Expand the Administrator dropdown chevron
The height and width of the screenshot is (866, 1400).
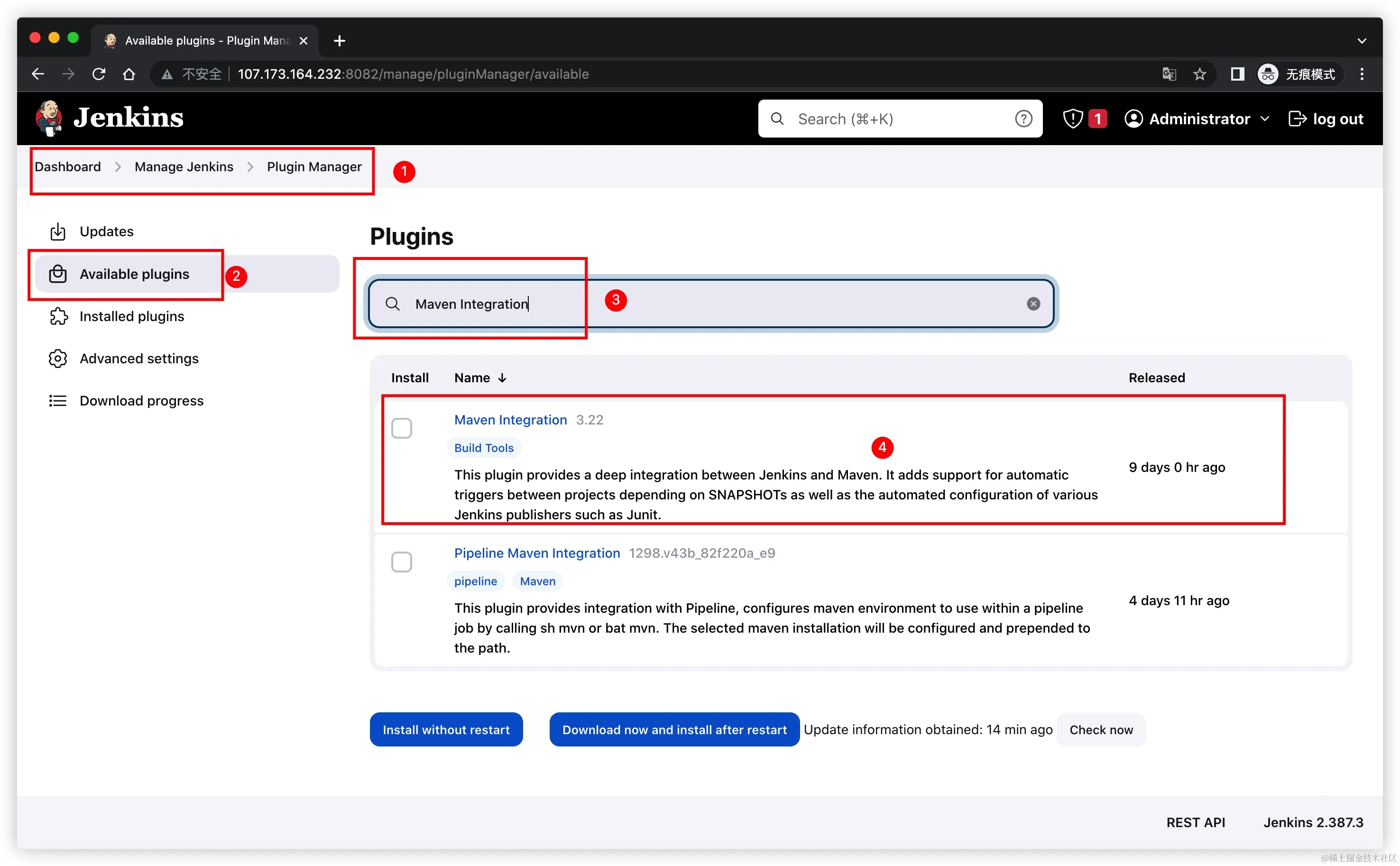pos(1265,119)
